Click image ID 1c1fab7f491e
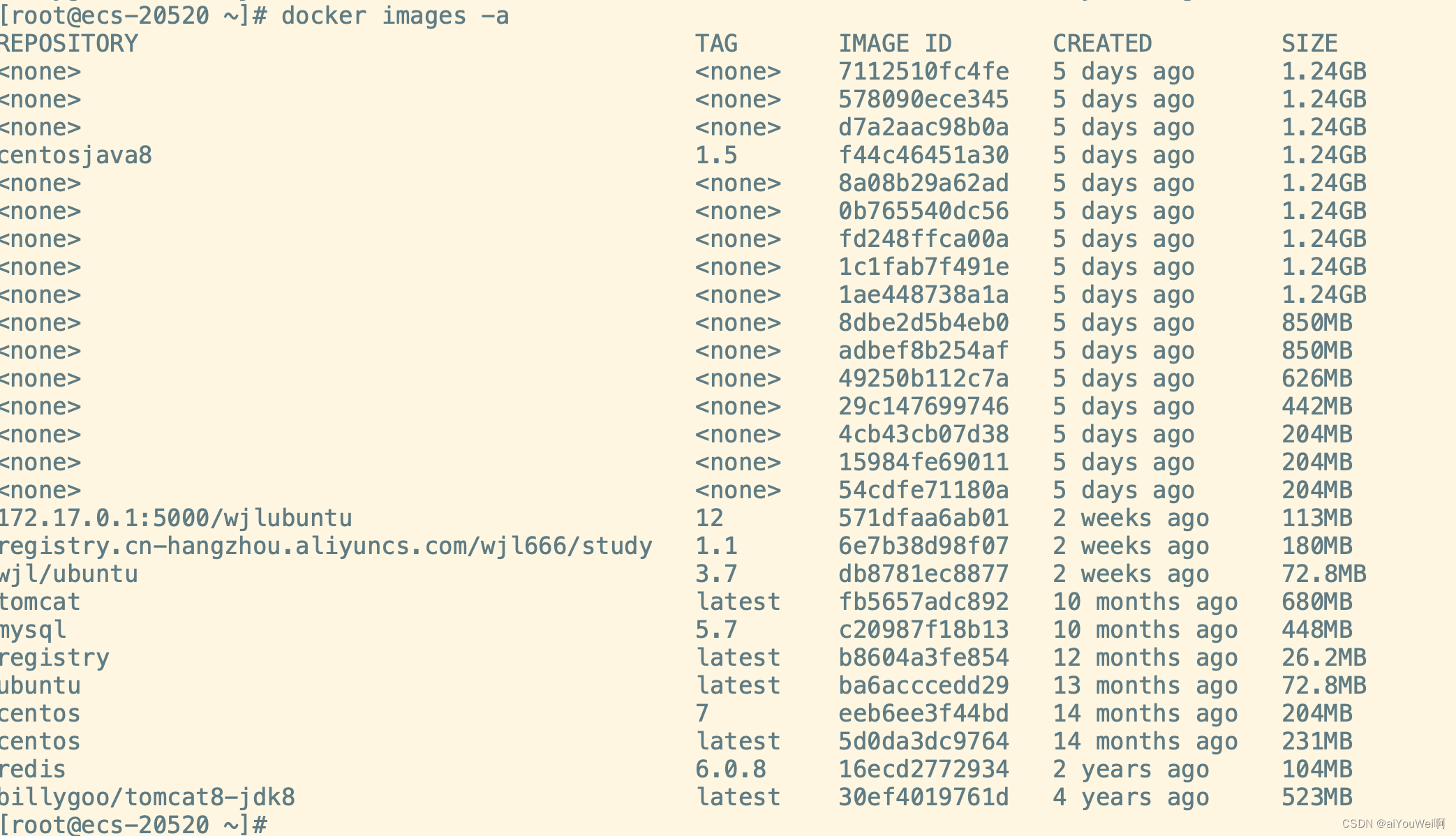The width and height of the screenshot is (1456, 836). click(x=923, y=267)
